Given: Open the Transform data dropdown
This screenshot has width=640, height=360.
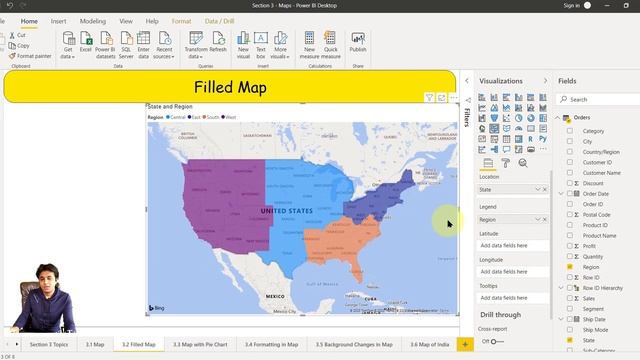Looking at the screenshot, I should pyautogui.click(x=196, y=45).
